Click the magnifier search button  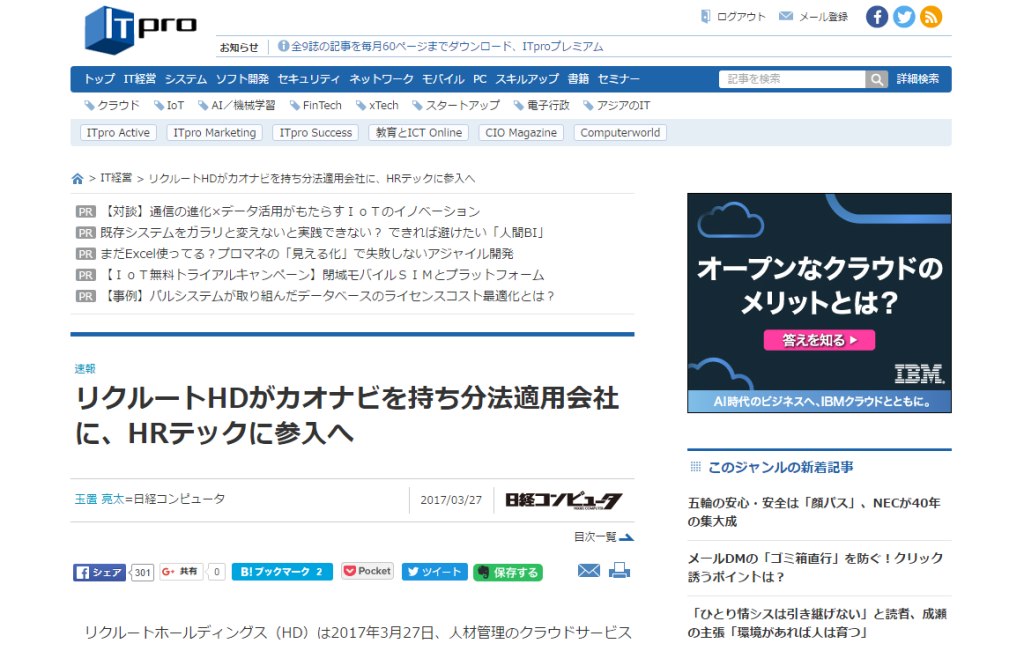[x=876, y=79]
